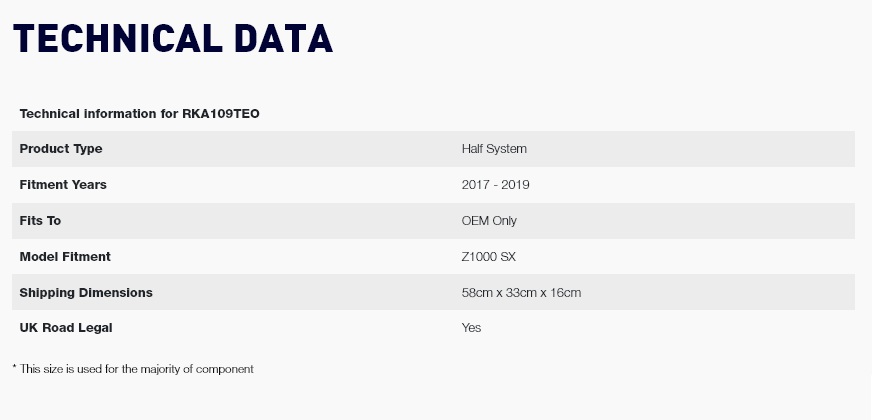Click the size majority footnote text
The width and height of the screenshot is (872, 420).
coord(133,369)
